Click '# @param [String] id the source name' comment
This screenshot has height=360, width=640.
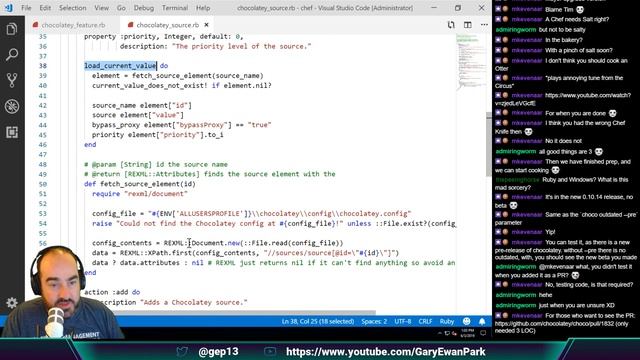[x=156, y=164]
